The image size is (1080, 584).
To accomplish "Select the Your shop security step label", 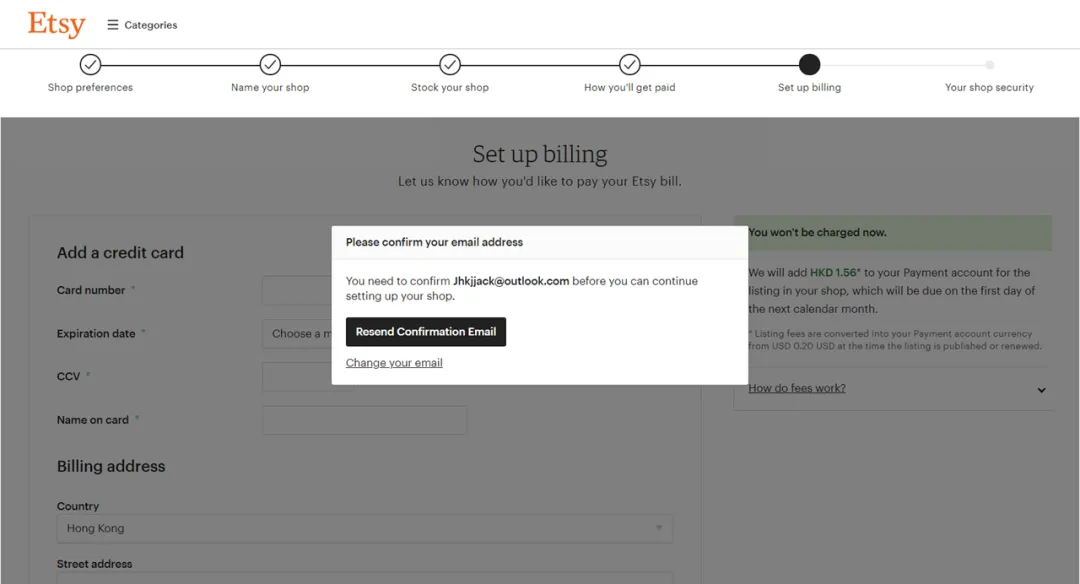I will (x=989, y=88).
